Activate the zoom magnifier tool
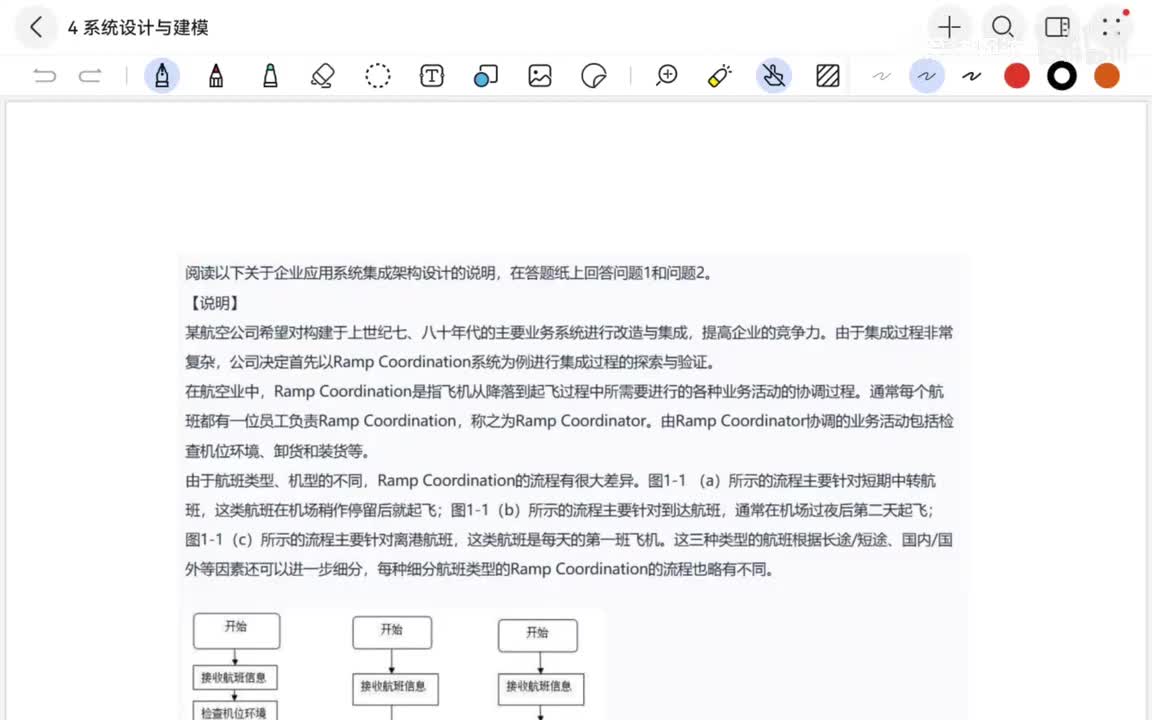Screen dimensions: 1152x720 pyautogui.click(x=666, y=76)
